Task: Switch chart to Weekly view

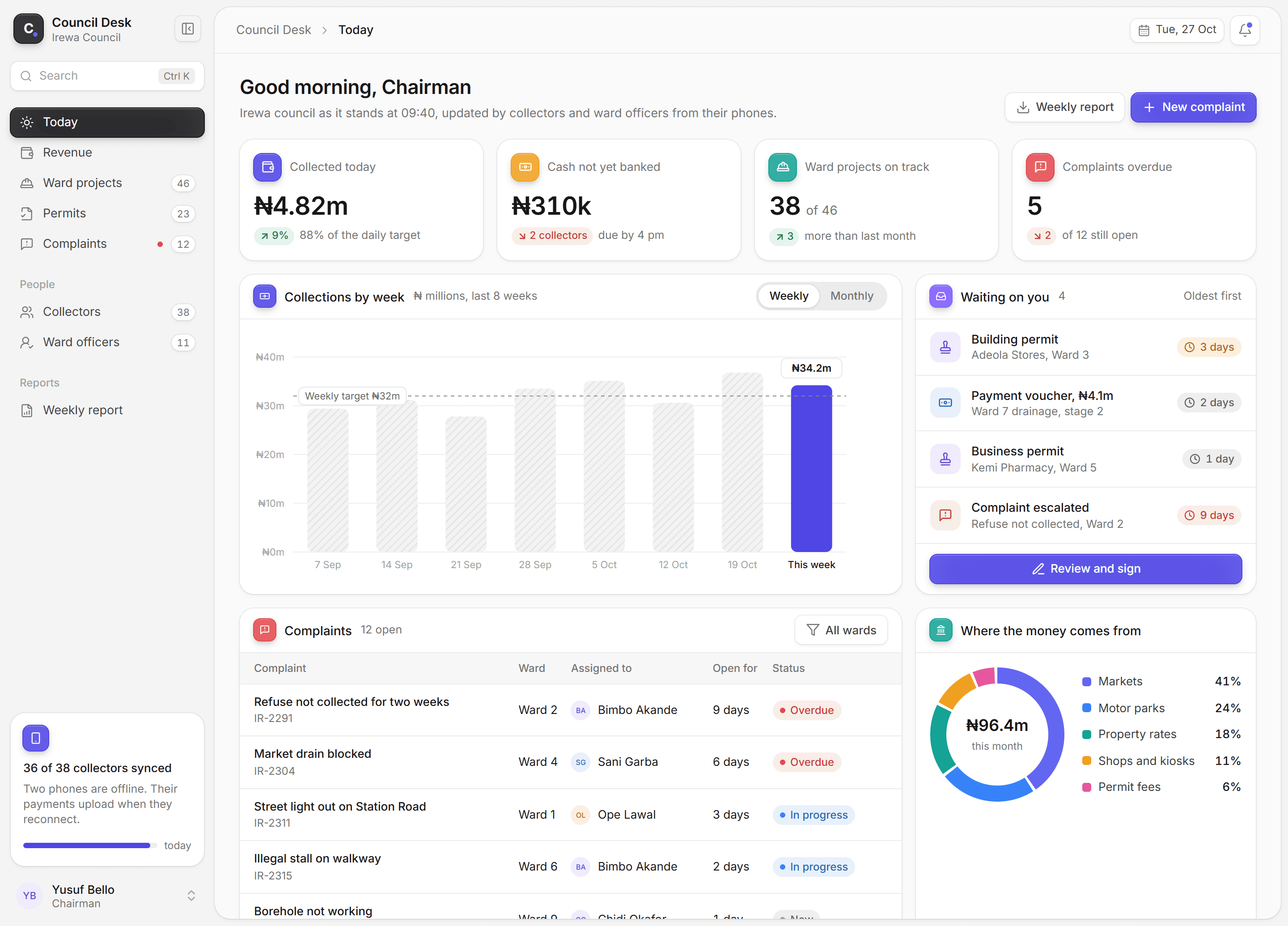Action: [x=788, y=296]
